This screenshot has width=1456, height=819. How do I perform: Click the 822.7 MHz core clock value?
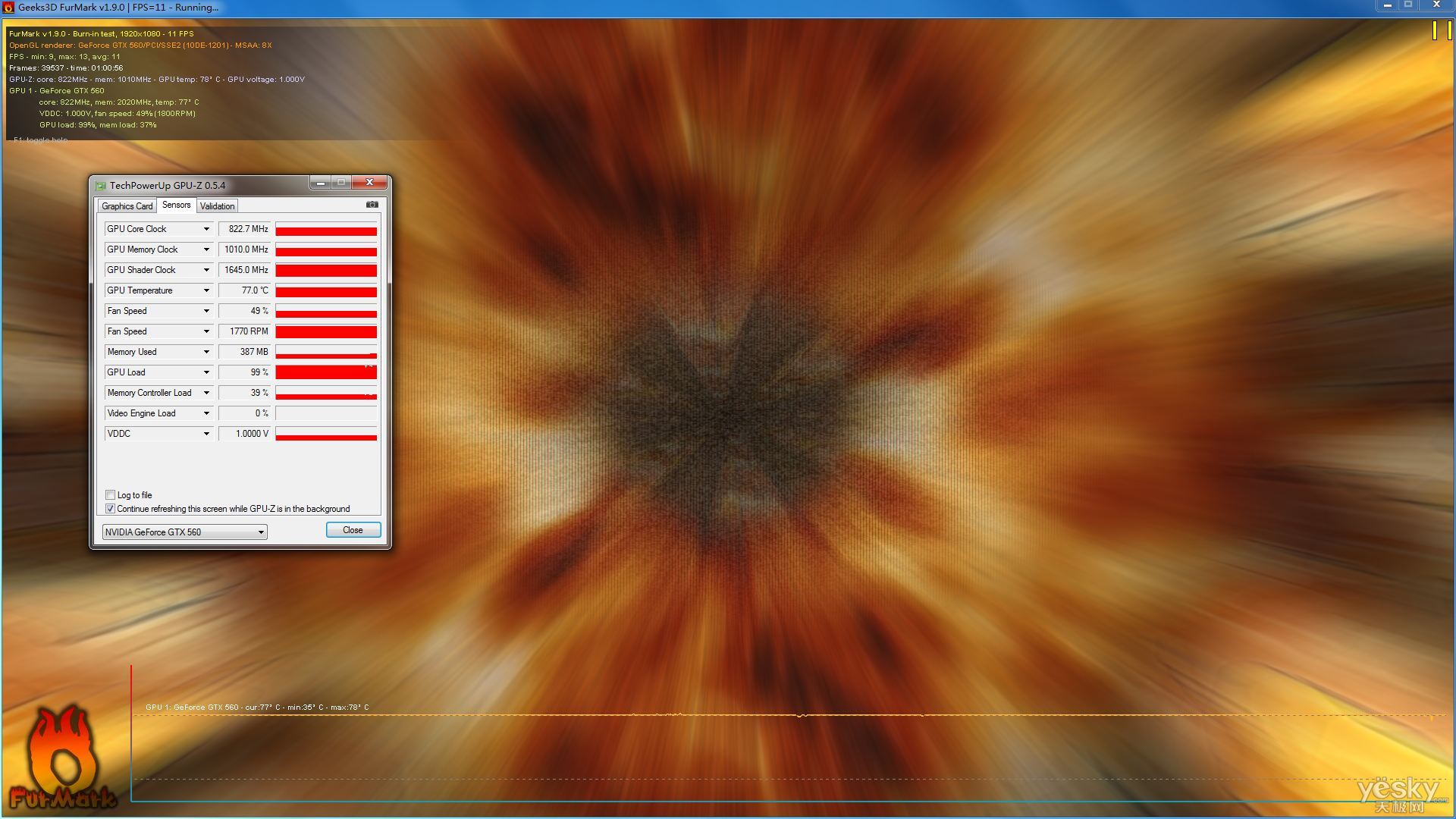click(244, 229)
